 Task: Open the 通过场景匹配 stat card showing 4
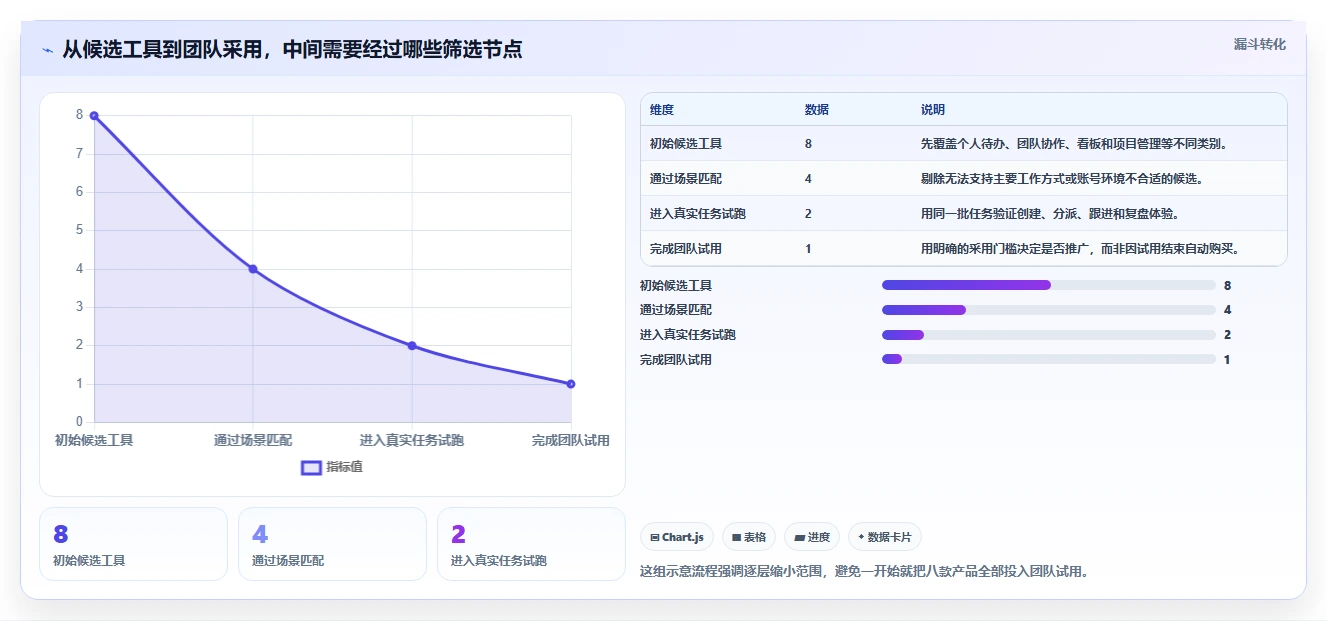[x=333, y=544]
